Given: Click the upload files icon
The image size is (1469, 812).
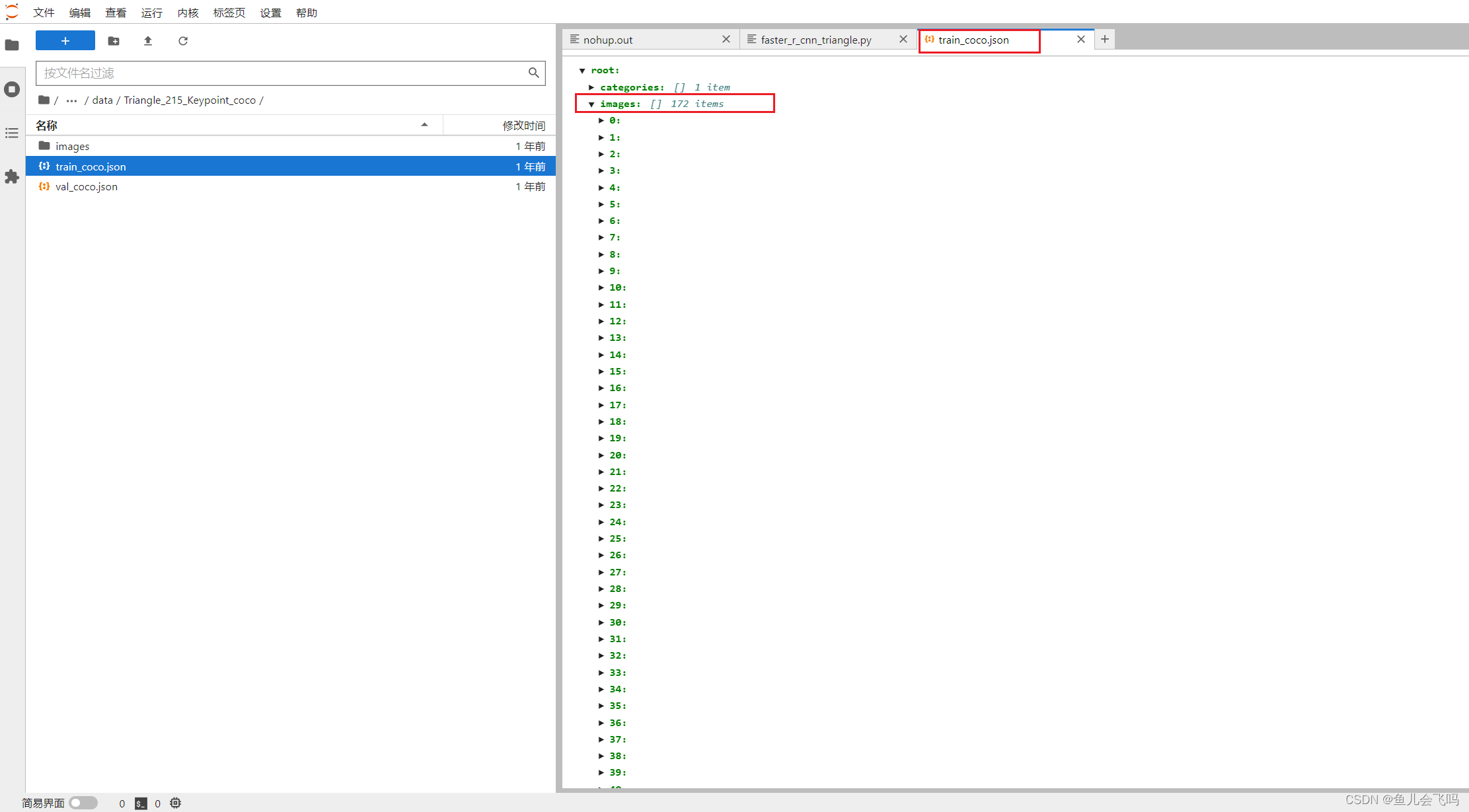Looking at the screenshot, I should 148,41.
